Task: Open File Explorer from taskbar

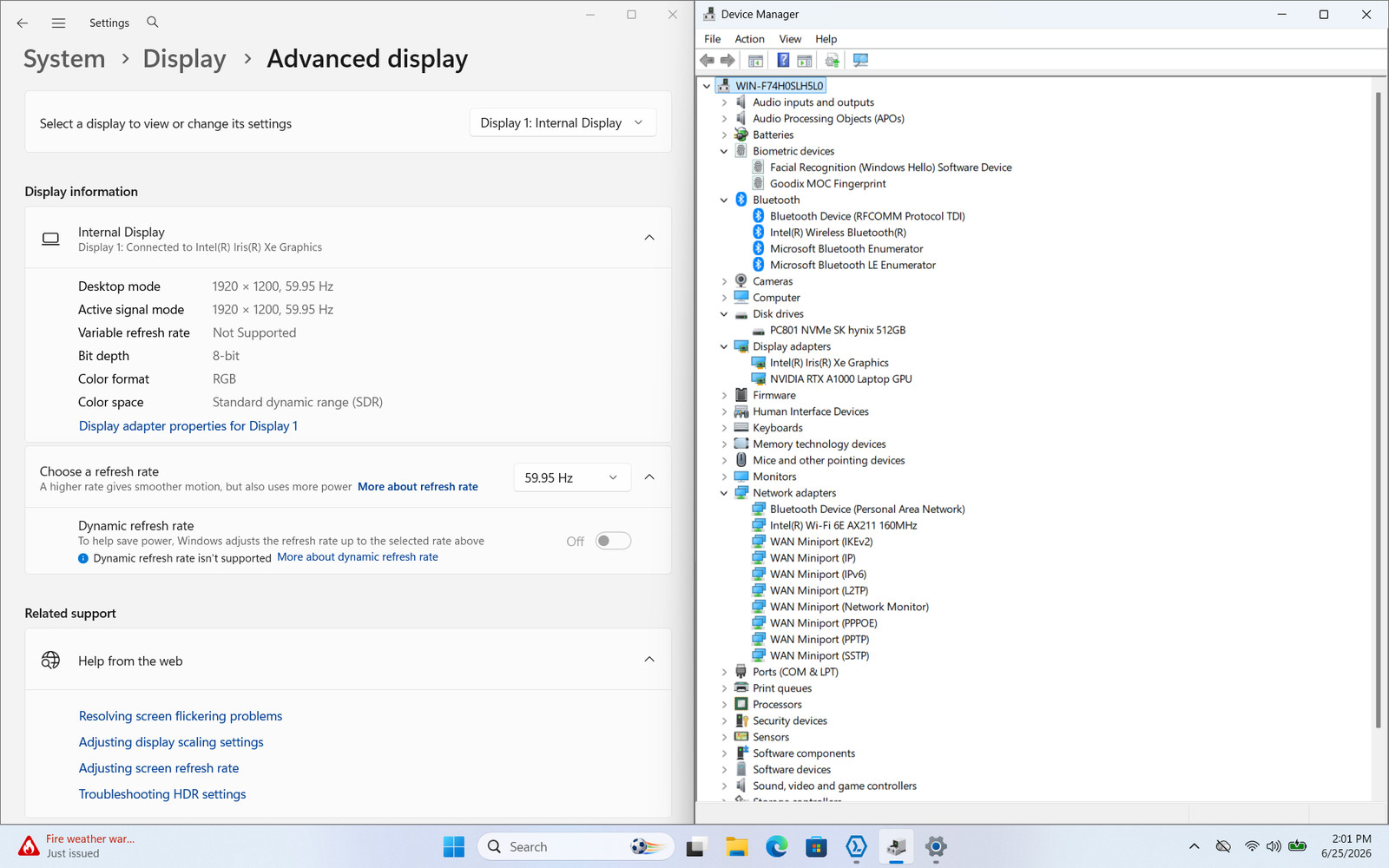Action: click(x=737, y=846)
